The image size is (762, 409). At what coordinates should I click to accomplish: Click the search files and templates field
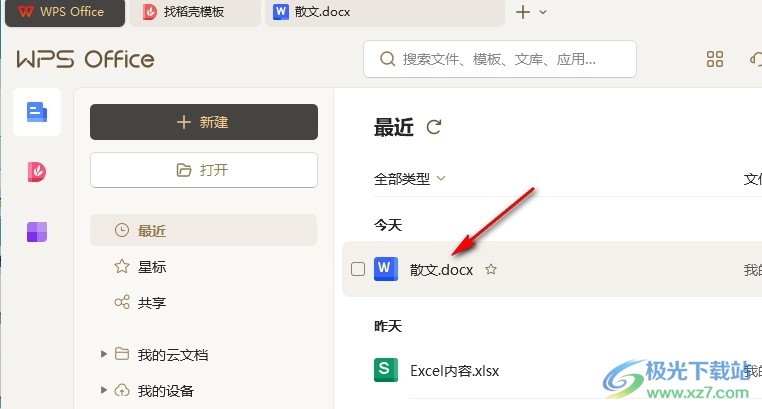tap(500, 59)
